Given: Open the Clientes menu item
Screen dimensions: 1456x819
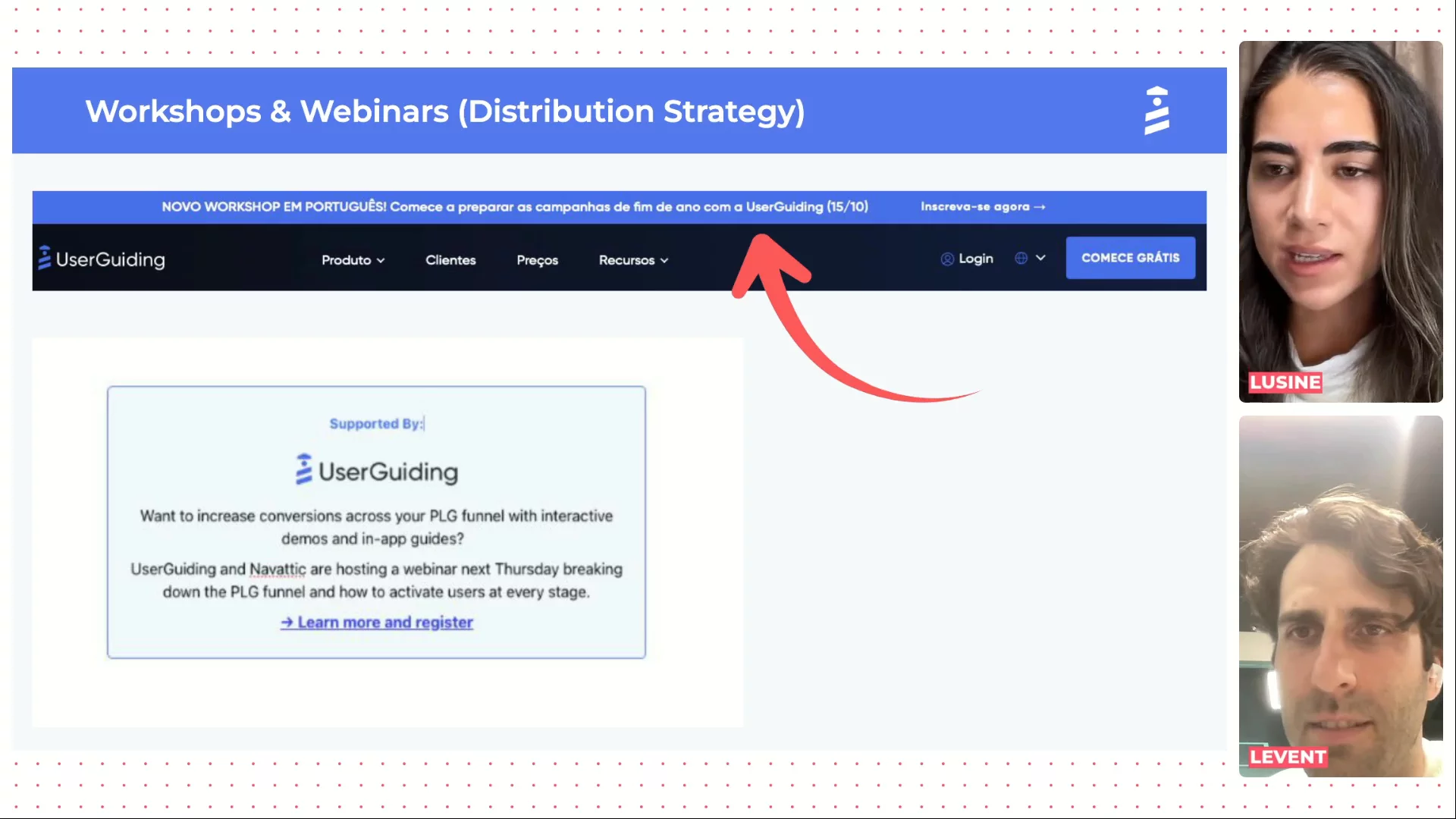Looking at the screenshot, I should pyautogui.click(x=450, y=260).
